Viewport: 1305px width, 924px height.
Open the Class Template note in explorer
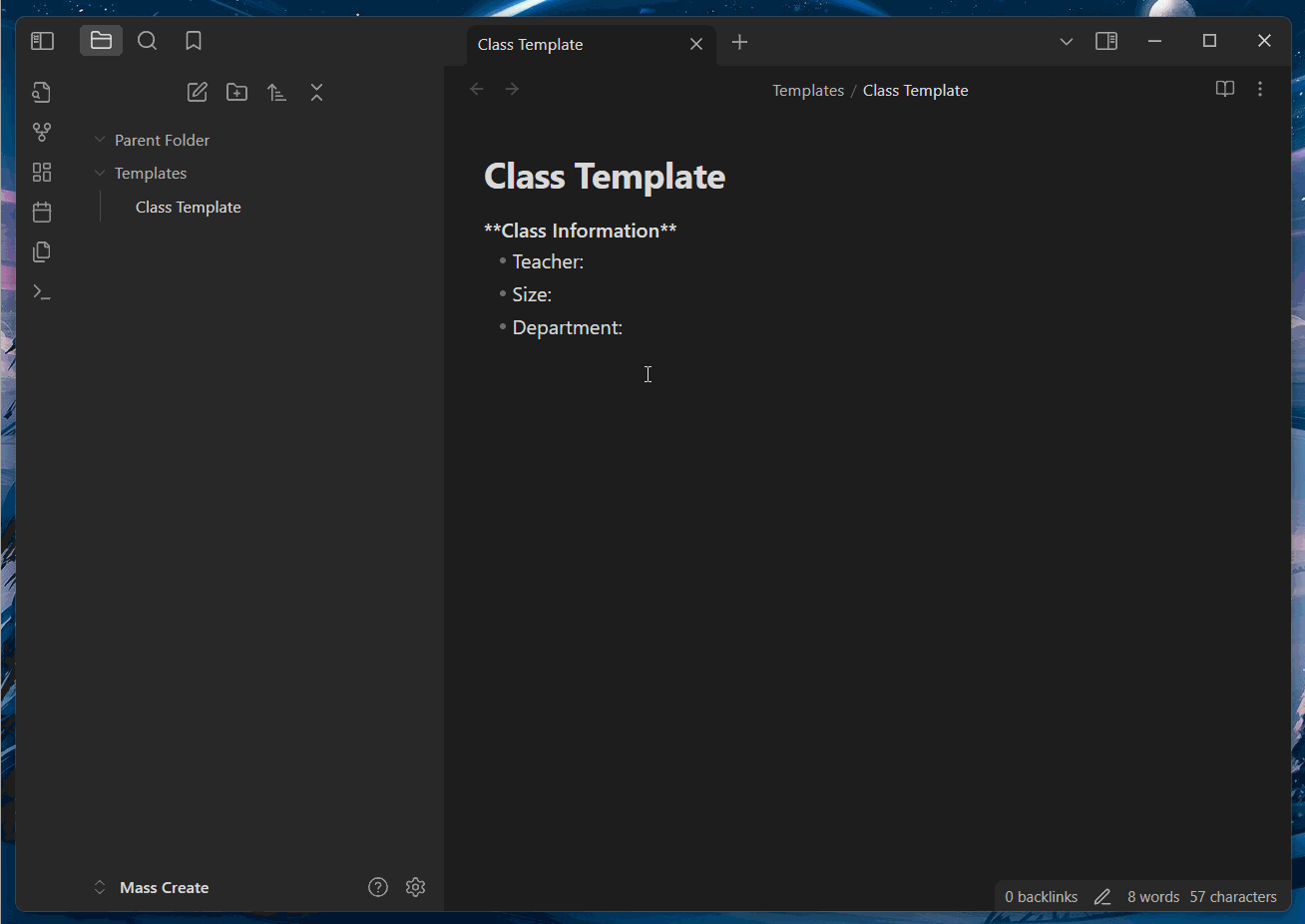point(189,208)
